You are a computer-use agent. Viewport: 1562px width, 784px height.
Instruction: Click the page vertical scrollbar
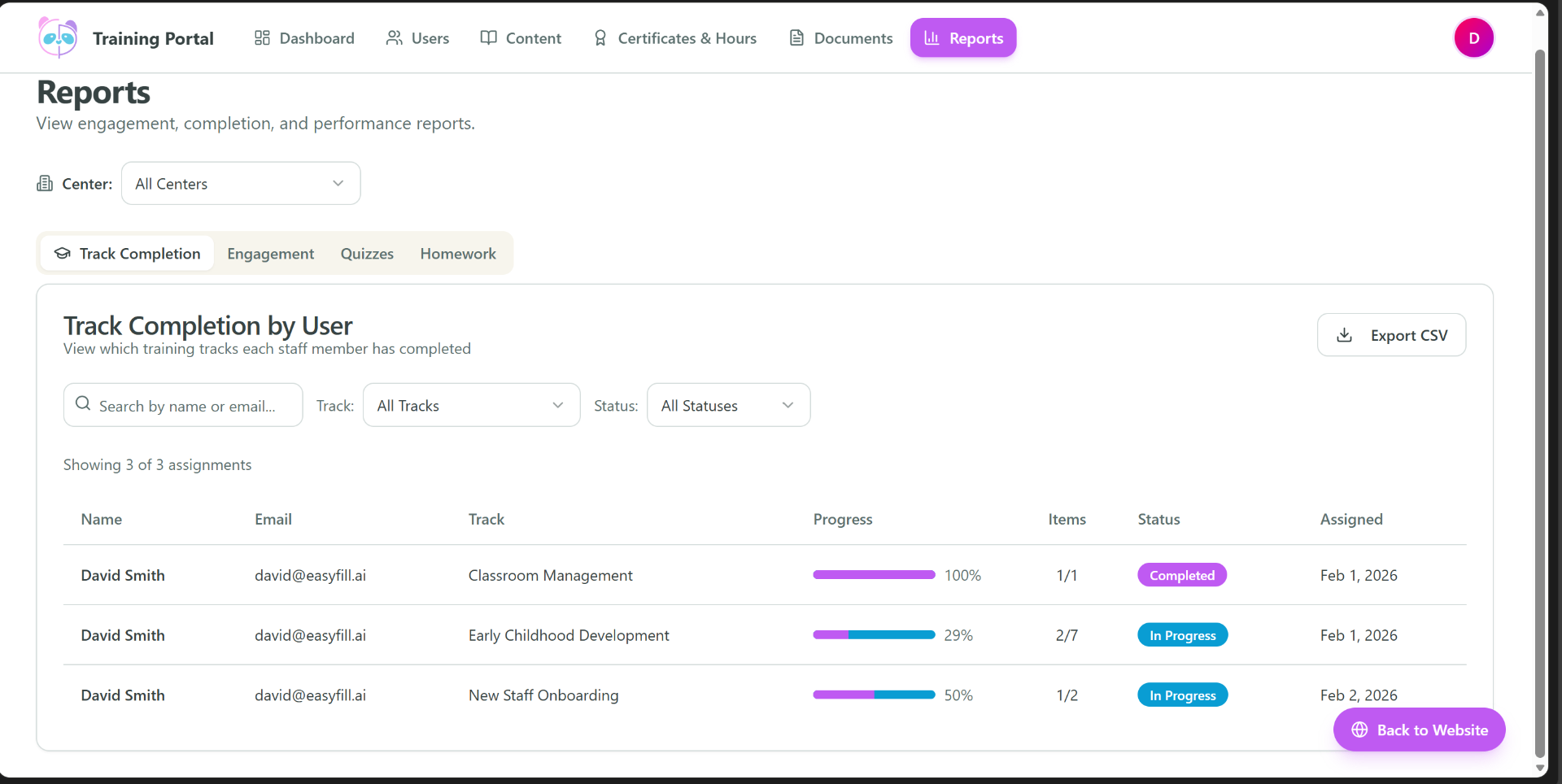[1539, 403]
